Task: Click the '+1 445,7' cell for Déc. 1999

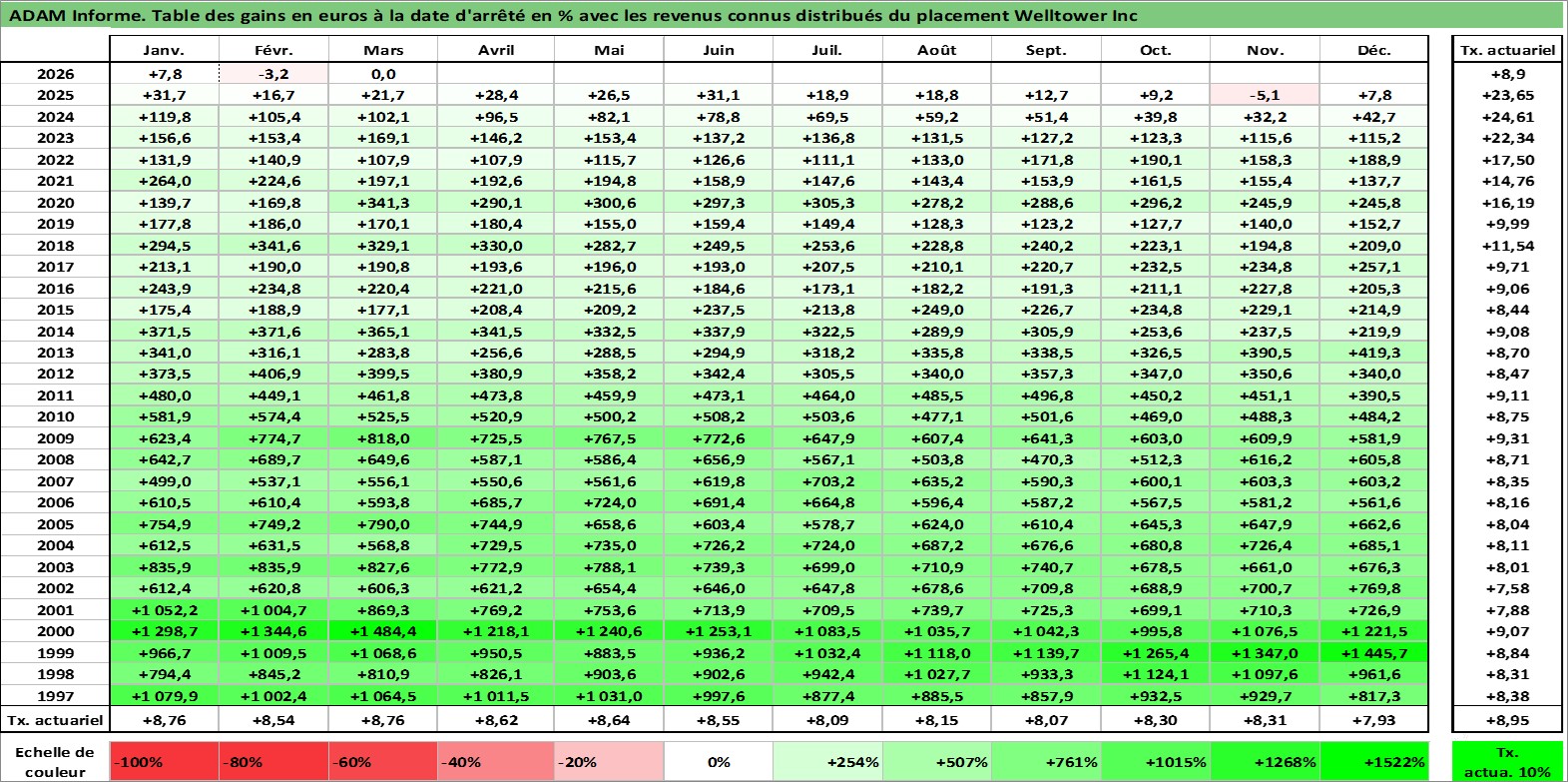Action: coord(1374,653)
